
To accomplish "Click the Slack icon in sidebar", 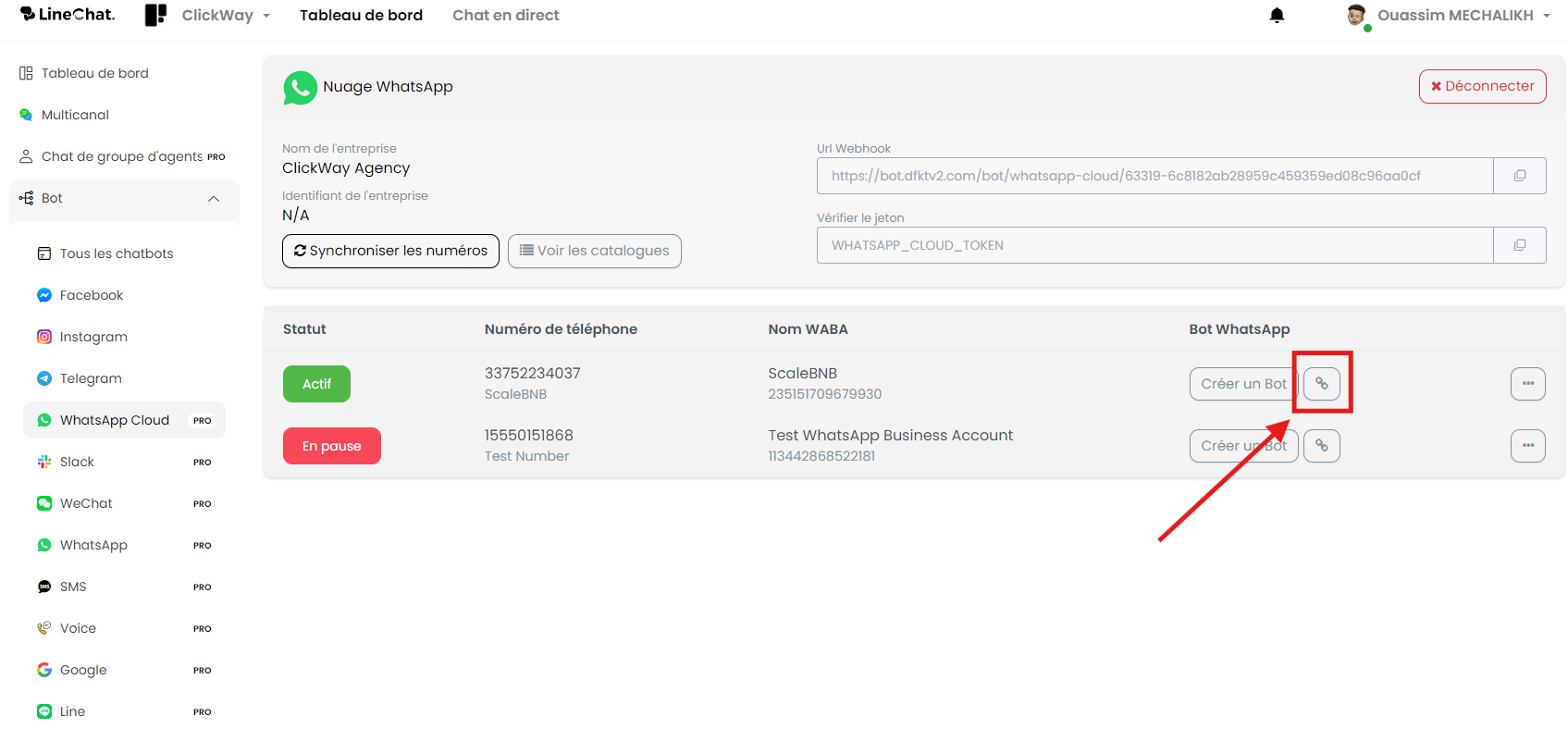I will click(44, 462).
